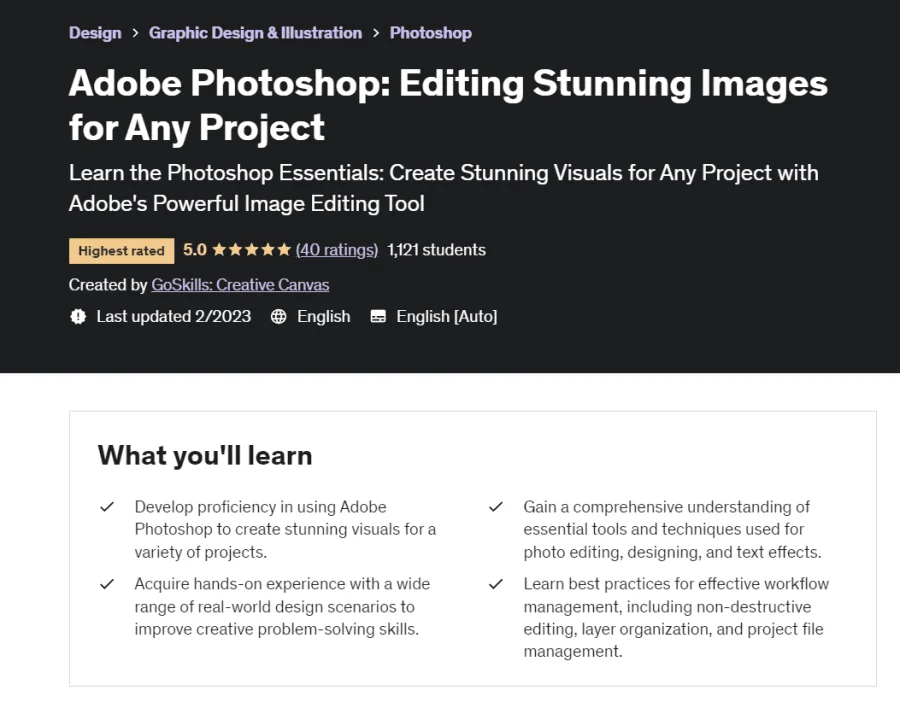
Task: Click the 'What you'll learn' heading
Action: 205,455
